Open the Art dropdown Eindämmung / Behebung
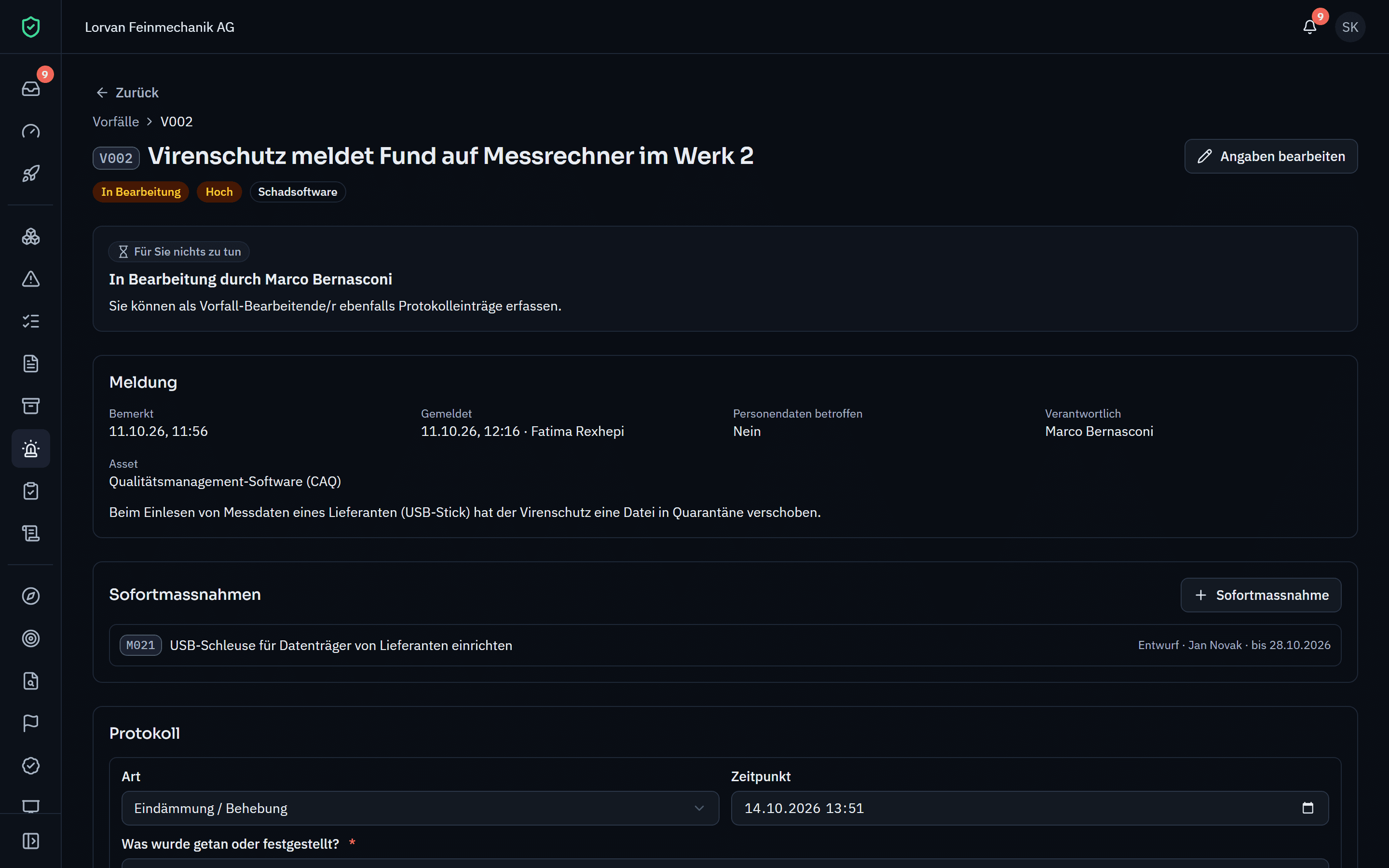1389x868 pixels. point(420,808)
